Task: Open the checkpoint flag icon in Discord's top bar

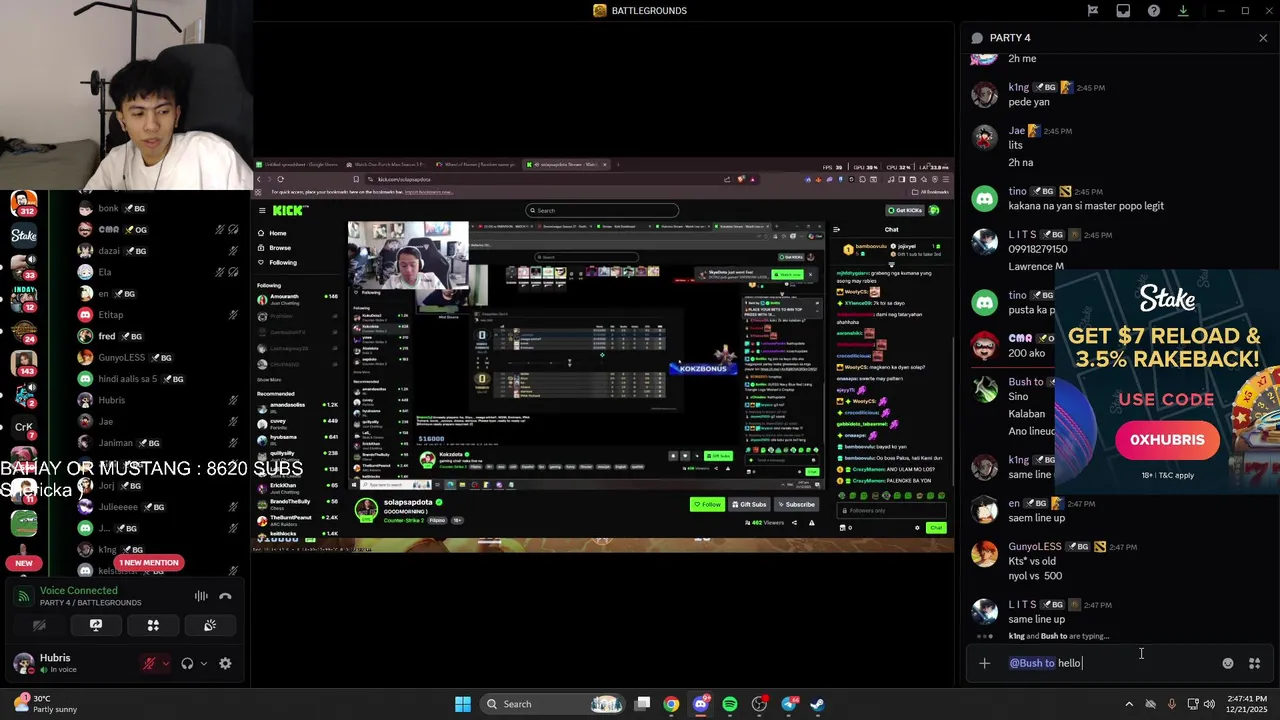Action: click(1093, 11)
